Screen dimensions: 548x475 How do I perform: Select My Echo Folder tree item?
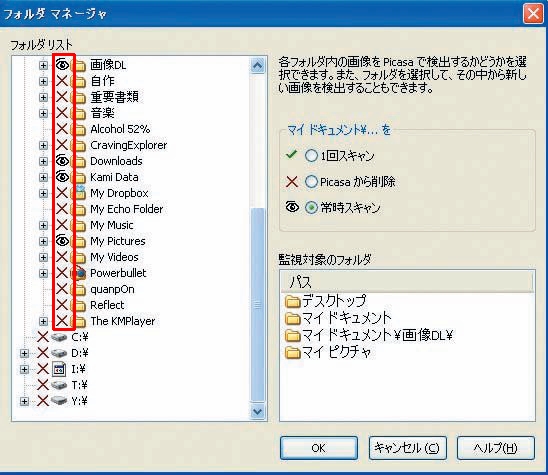pos(127,209)
